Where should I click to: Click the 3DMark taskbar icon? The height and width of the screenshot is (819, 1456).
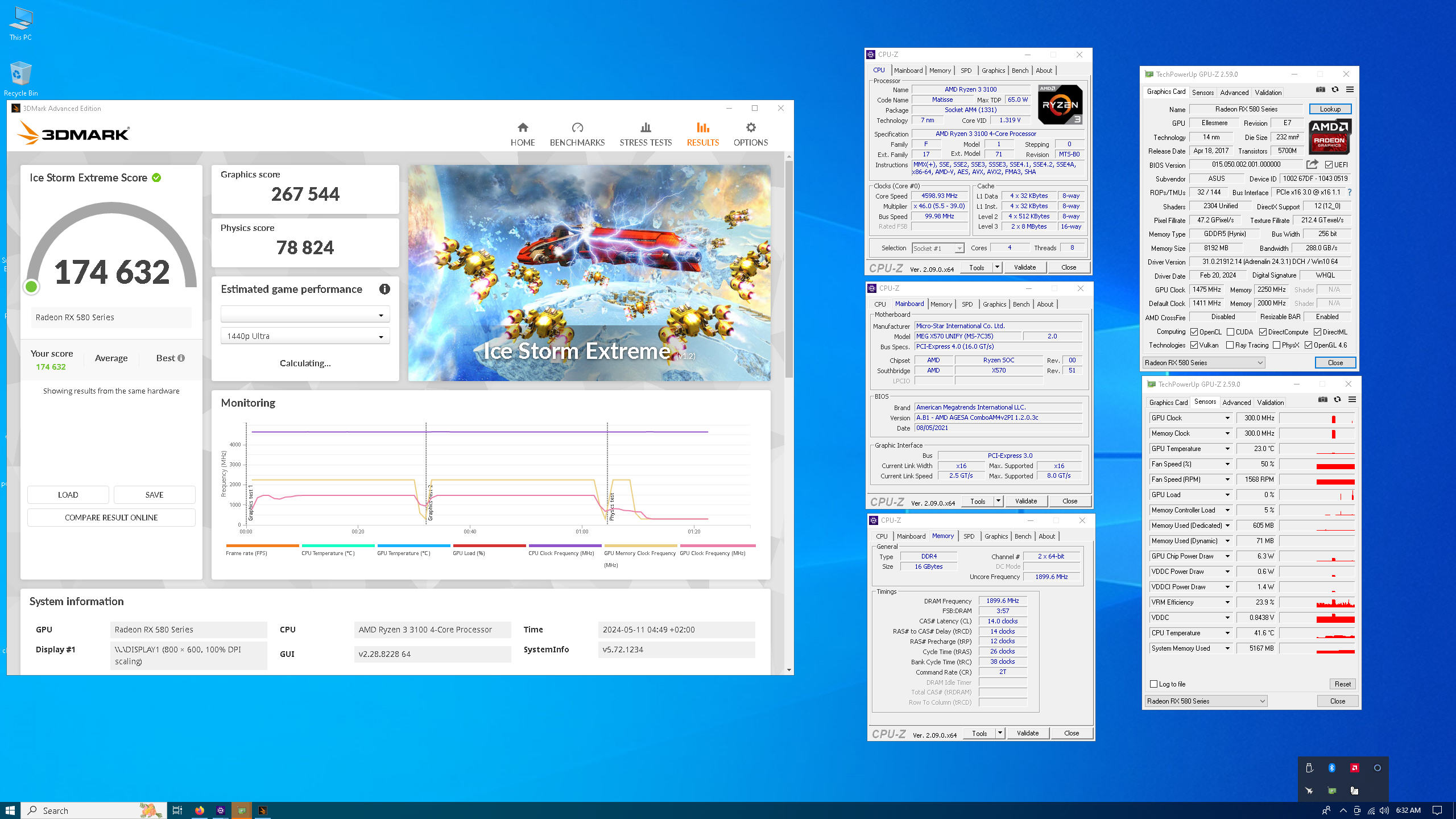click(x=262, y=810)
